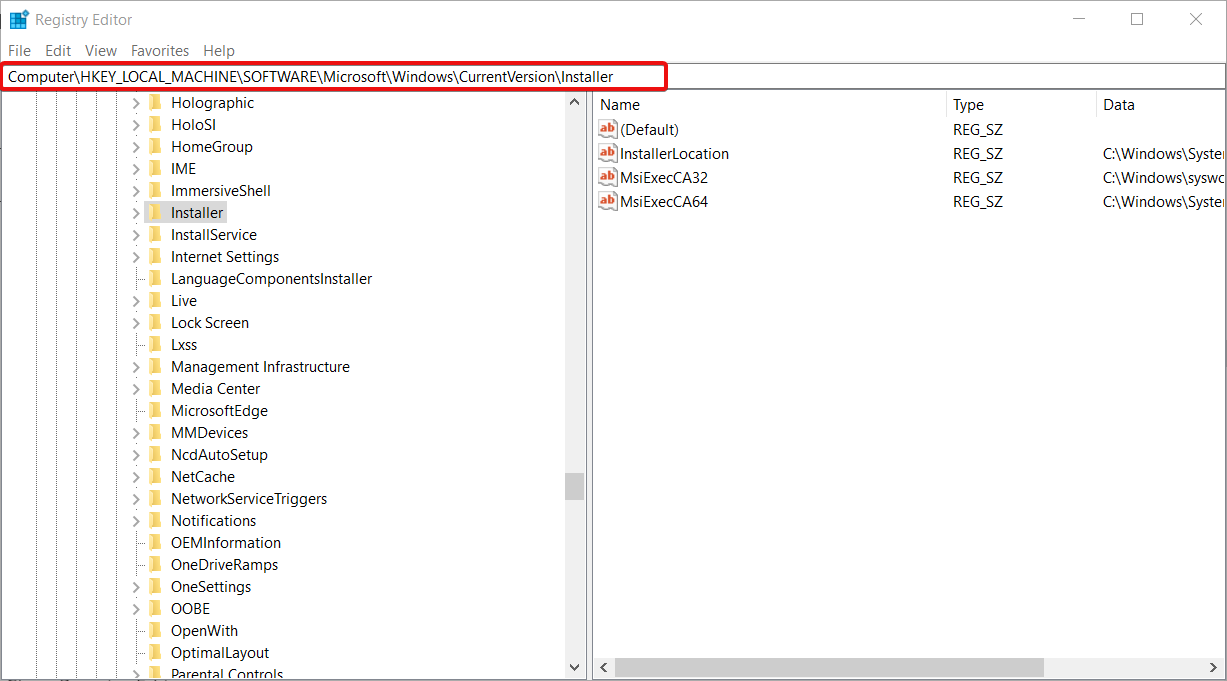Click the tree pane vertical scrollbar thumb
This screenshot has height=681, width=1227.
[574, 486]
